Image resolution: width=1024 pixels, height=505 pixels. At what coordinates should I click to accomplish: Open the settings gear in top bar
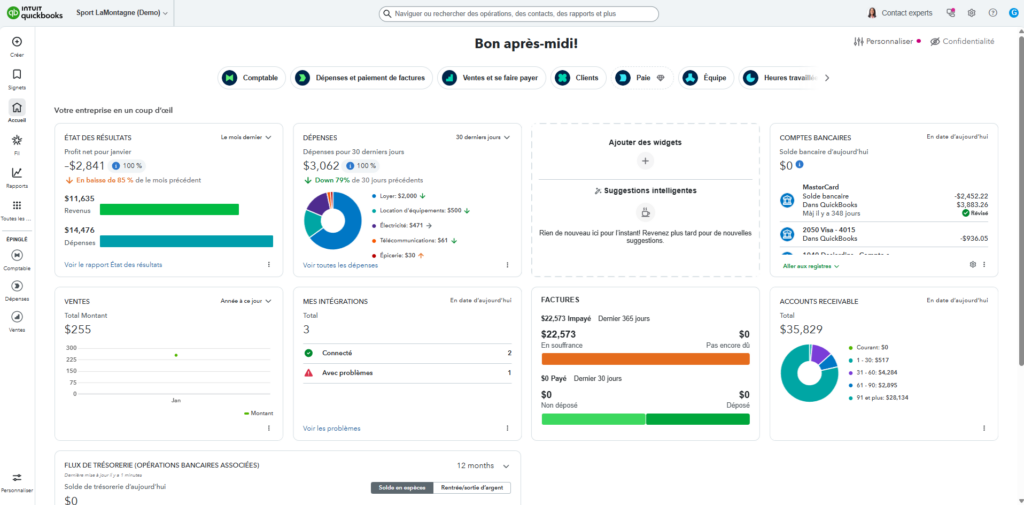[971, 13]
